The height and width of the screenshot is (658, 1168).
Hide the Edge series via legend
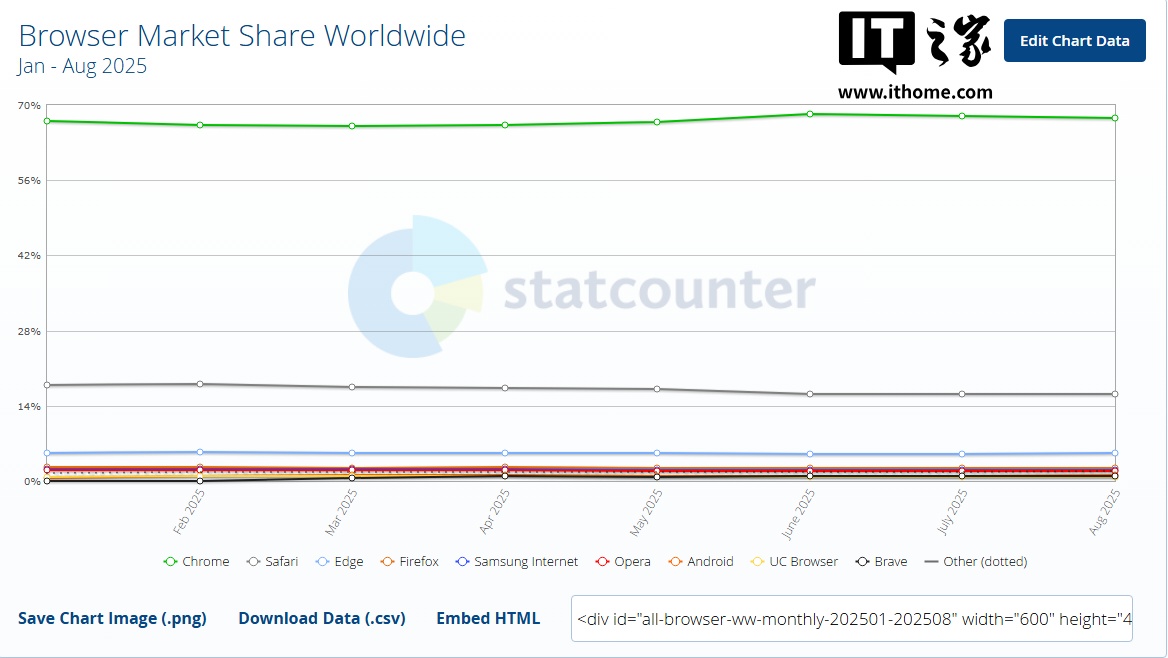pos(339,562)
